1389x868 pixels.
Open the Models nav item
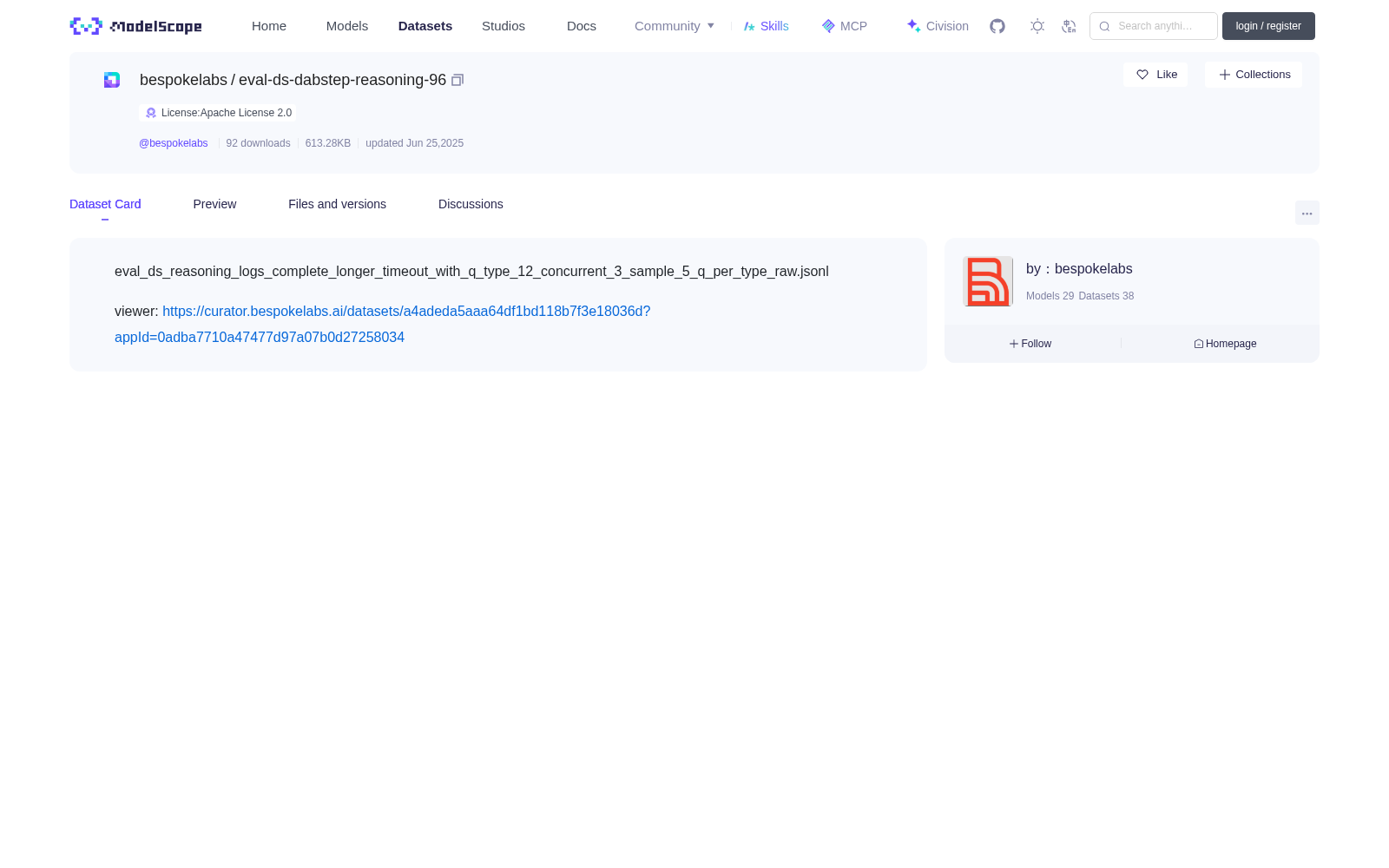[x=347, y=26]
